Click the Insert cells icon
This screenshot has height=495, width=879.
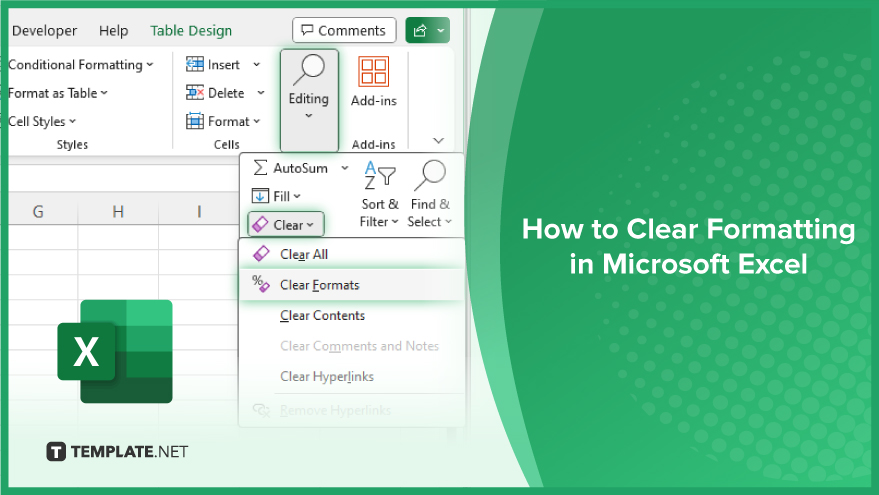tap(195, 64)
